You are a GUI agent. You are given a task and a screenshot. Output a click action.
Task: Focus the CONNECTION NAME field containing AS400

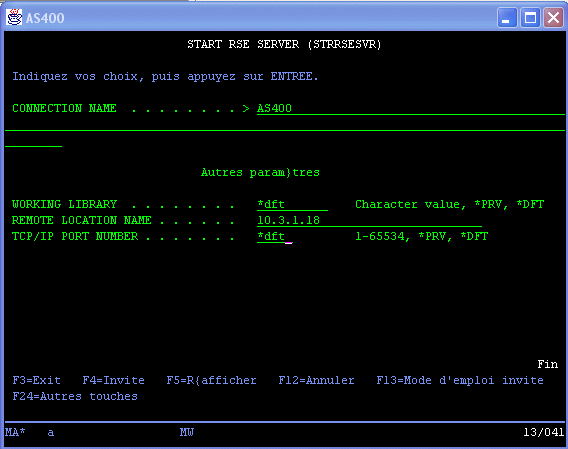click(410, 108)
